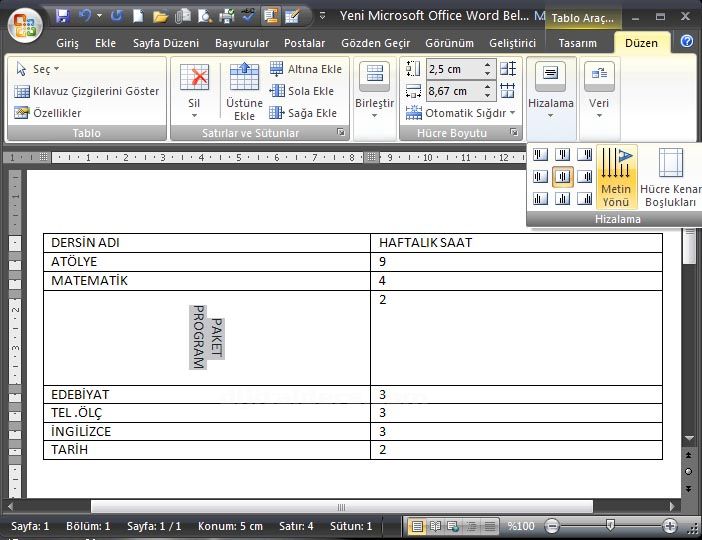Open the Gözden Geçir tab

click(x=375, y=43)
